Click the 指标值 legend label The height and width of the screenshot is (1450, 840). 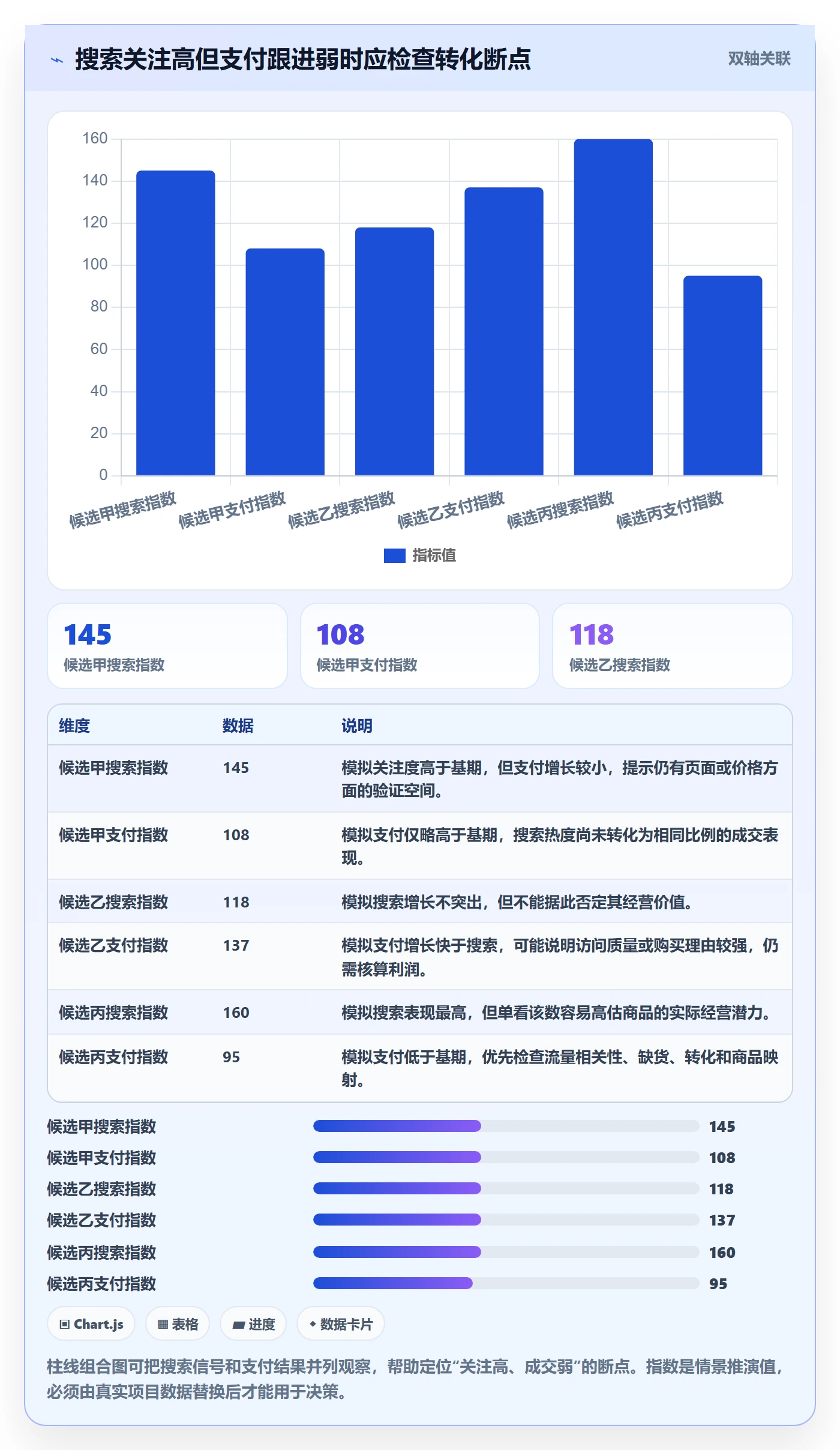click(x=434, y=556)
